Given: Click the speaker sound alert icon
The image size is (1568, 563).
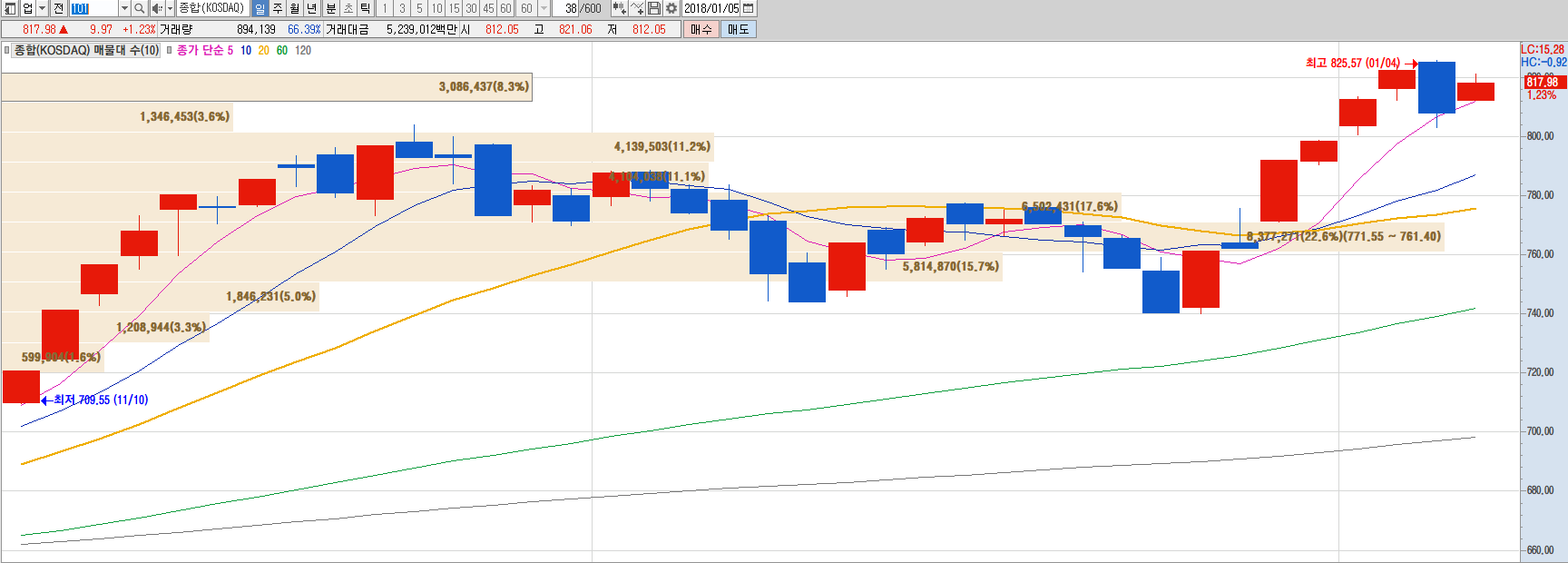Looking at the screenshot, I should pos(156,8).
